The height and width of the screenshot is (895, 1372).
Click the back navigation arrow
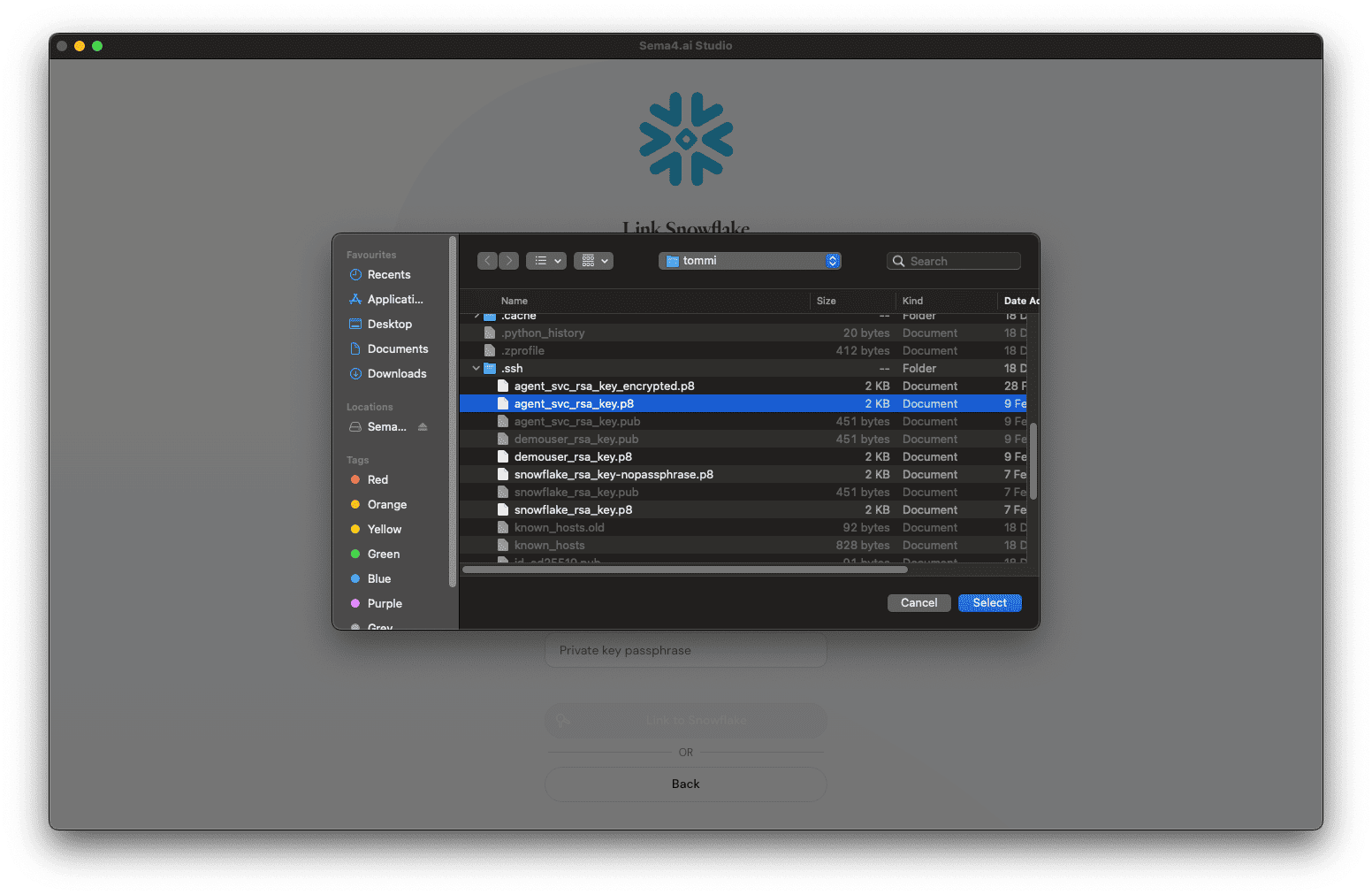click(x=487, y=260)
